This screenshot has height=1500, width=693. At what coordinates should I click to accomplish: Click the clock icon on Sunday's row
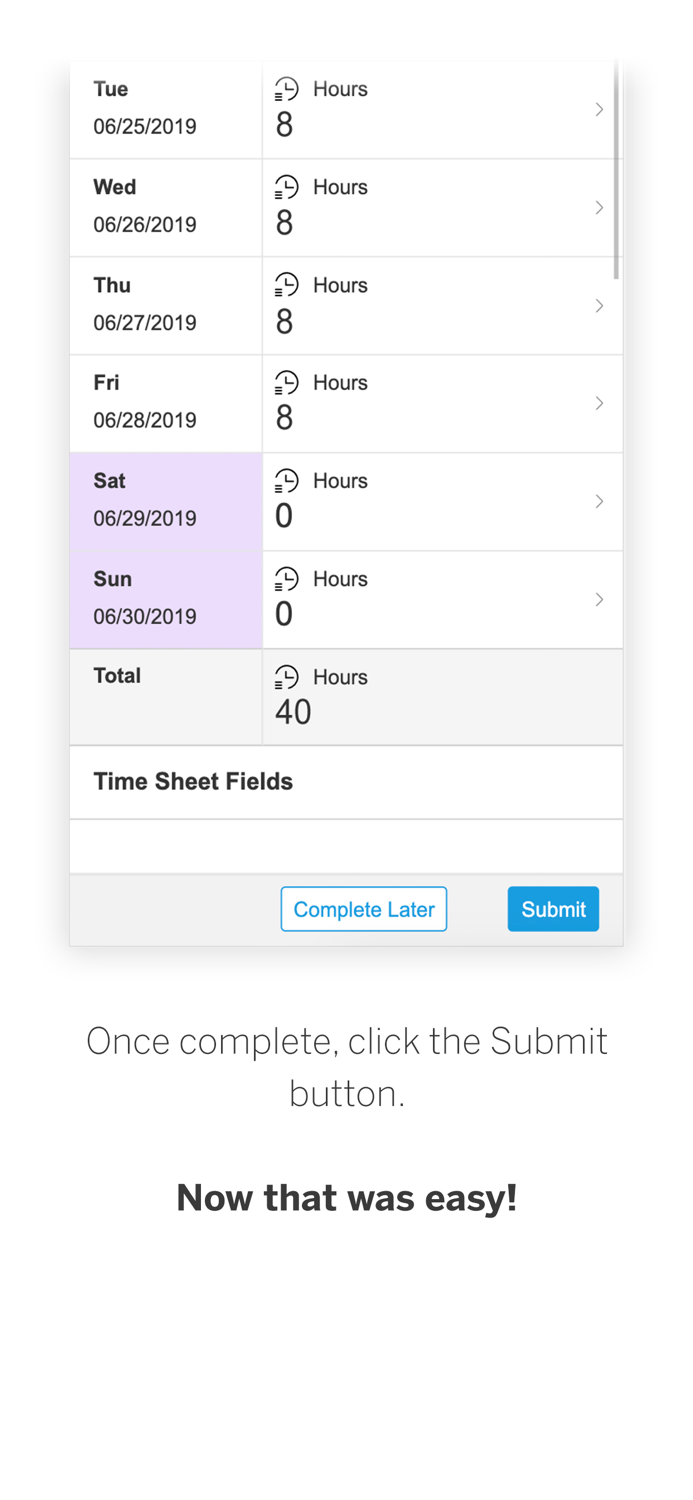(x=286, y=578)
